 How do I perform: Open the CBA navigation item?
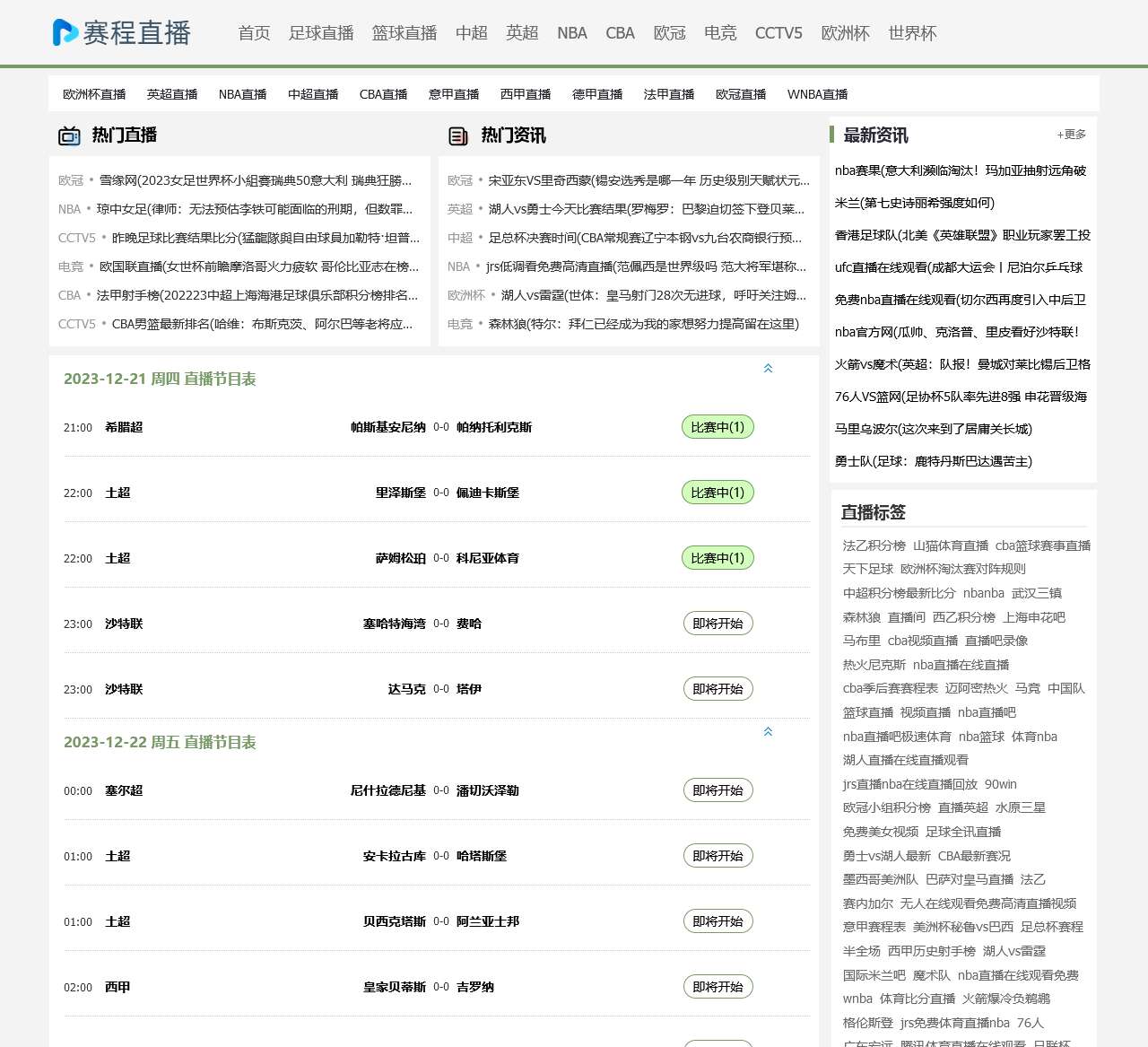(x=620, y=33)
